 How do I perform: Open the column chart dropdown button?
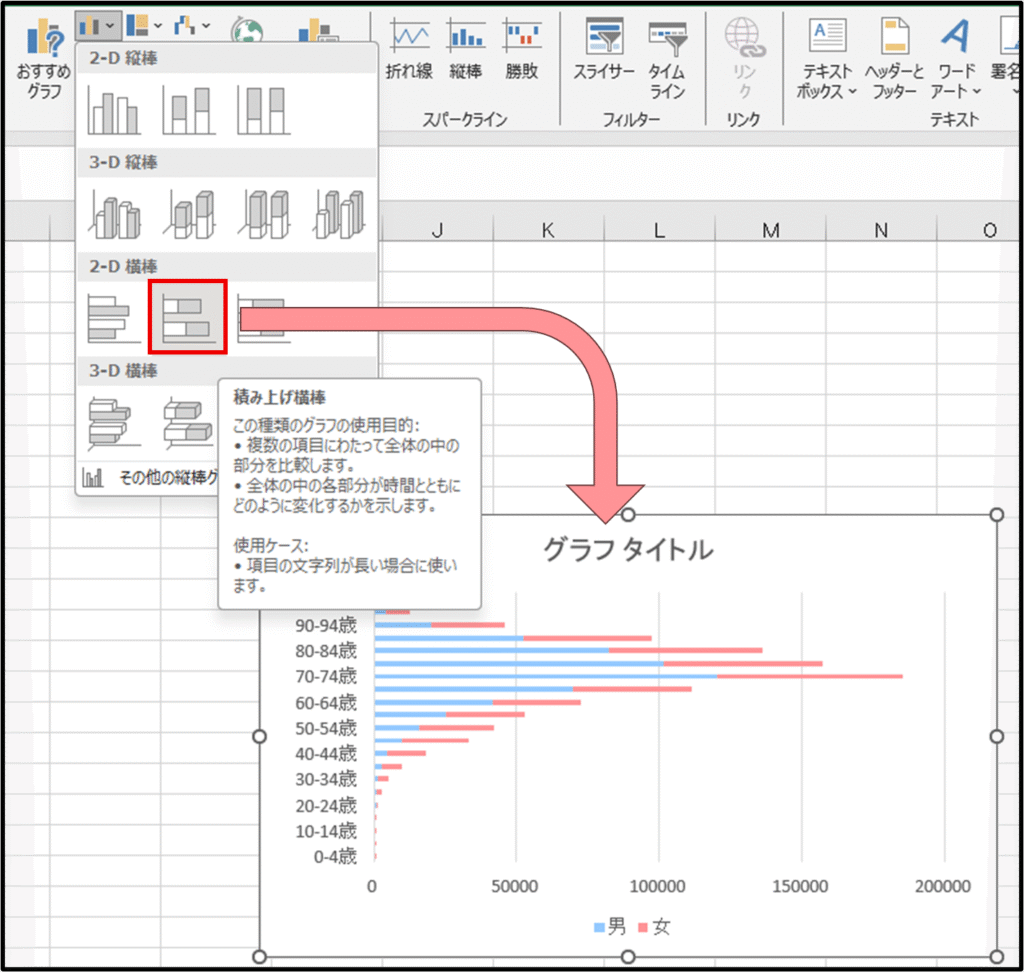98,24
